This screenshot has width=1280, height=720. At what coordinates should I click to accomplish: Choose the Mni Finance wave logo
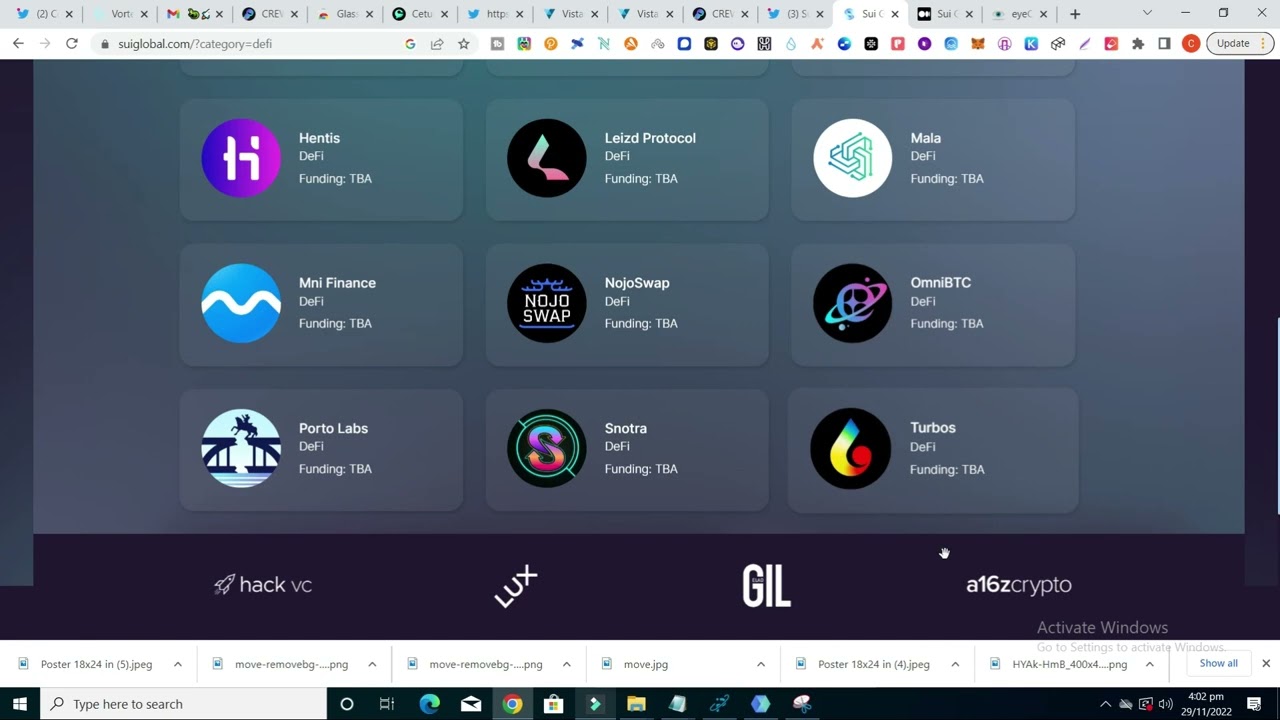pyautogui.click(x=241, y=303)
